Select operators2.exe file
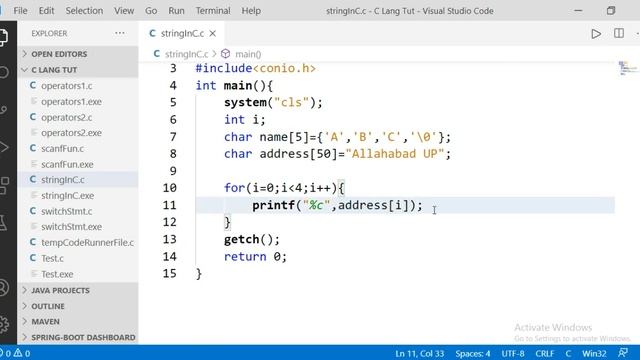Viewport: 640px width, 360px height. pyautogui.click(x=78, y=133)
